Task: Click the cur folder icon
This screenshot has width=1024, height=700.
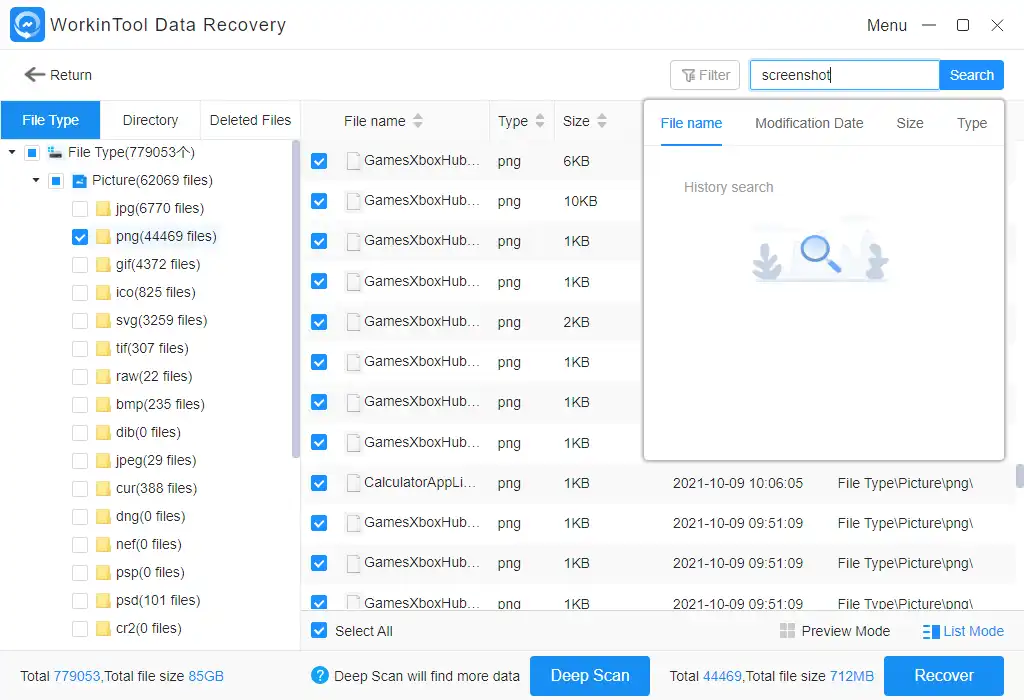Action: [x=103, y=488]
